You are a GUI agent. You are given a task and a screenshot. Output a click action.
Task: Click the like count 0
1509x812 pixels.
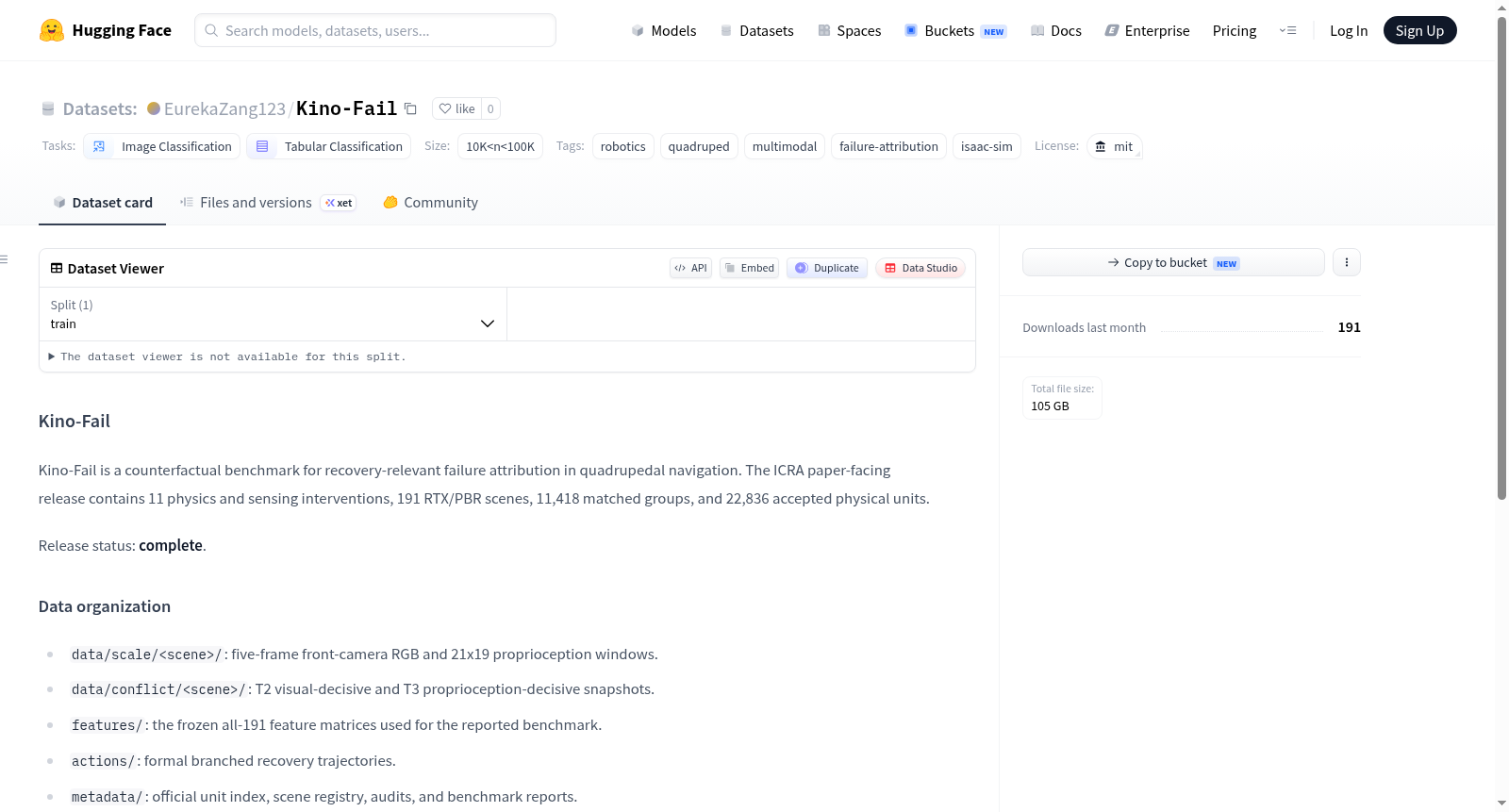tap(490, 108)
